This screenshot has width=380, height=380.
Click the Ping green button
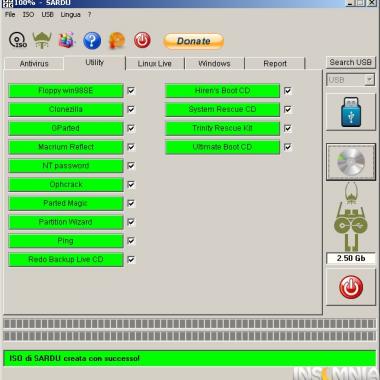point(66,241)
